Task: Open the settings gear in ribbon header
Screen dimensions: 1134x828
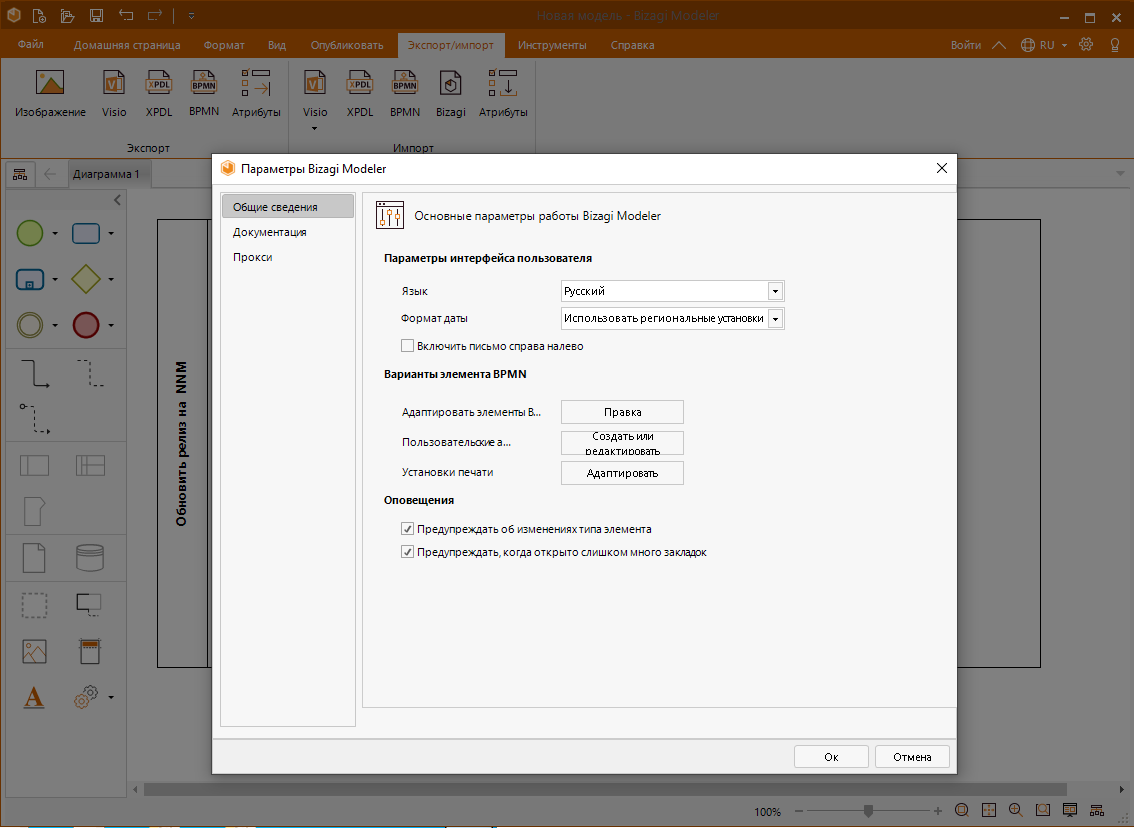Action: [1086, 45]
